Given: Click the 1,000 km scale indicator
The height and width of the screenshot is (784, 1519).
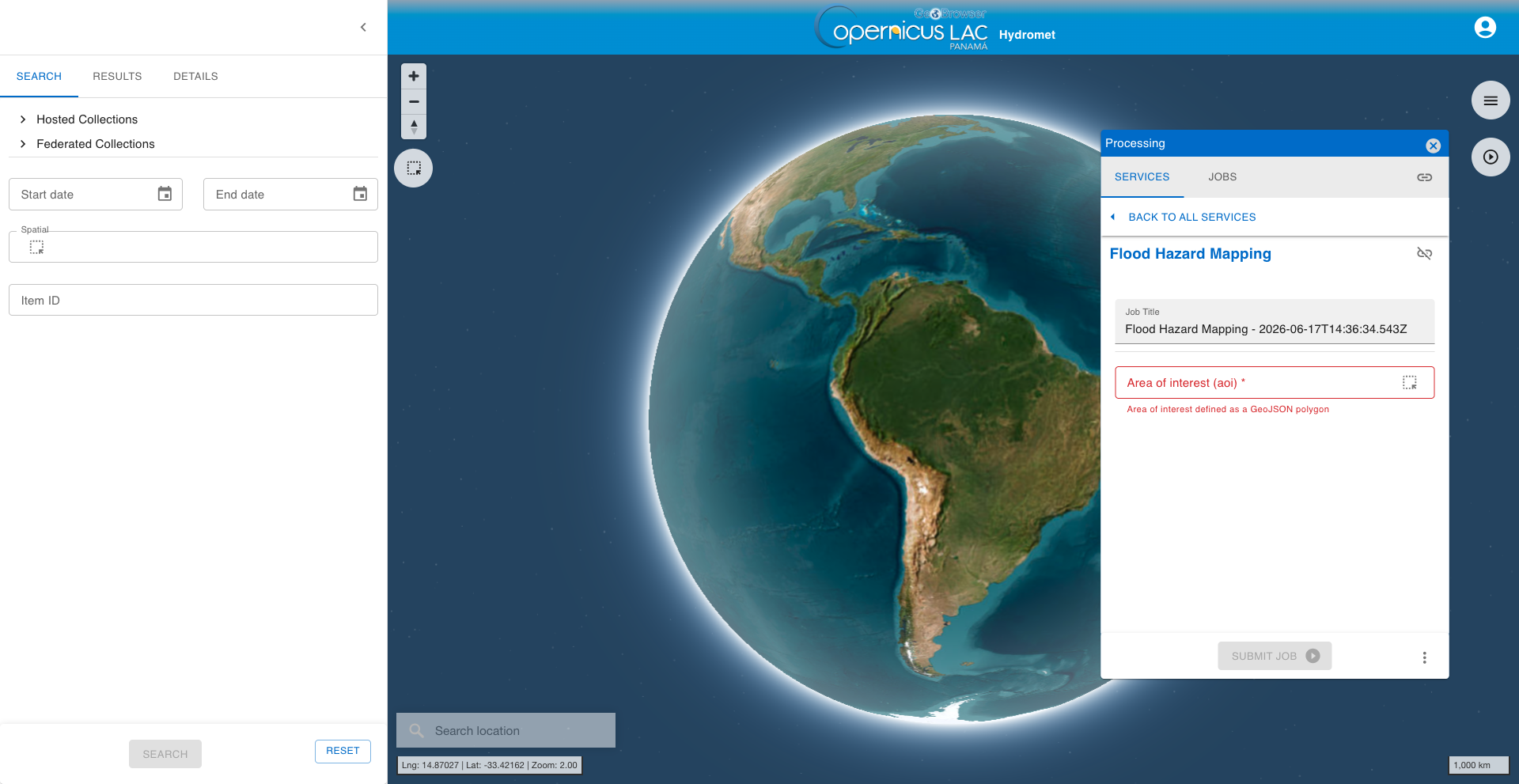Looking at the screenshot, I should click(1479, 765).
